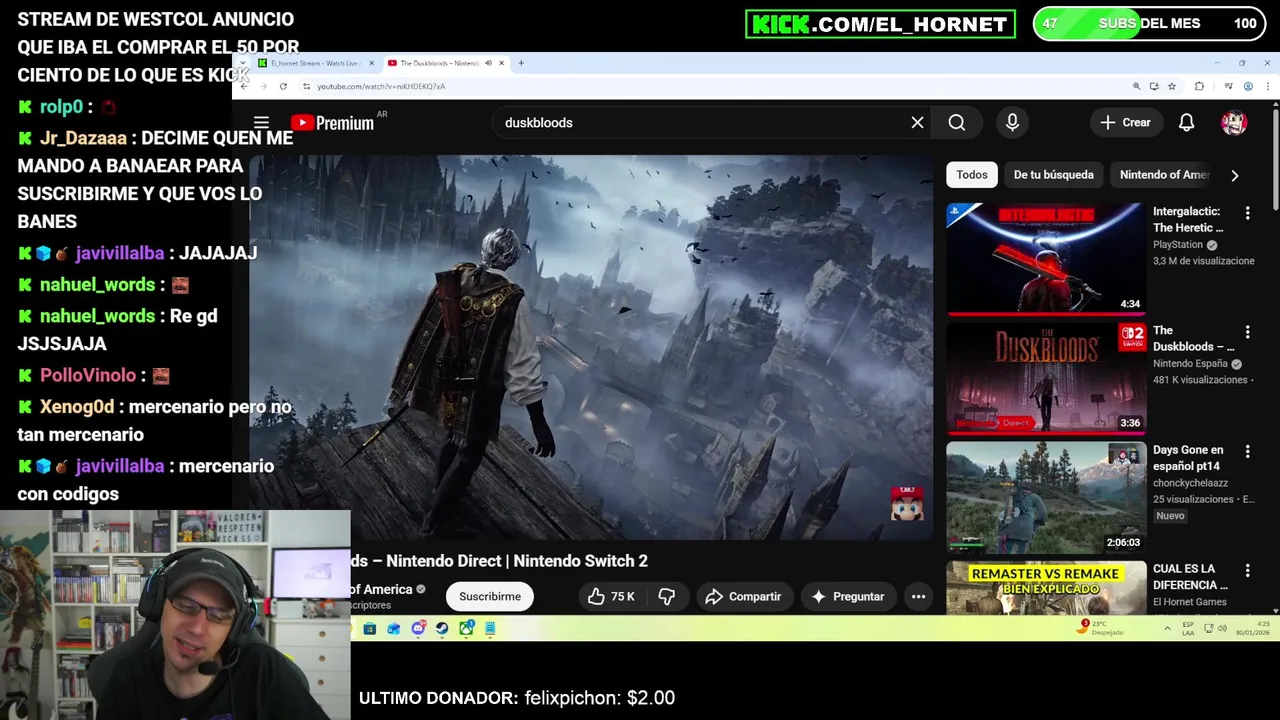Select the Todos filter chip

point(971,174)
